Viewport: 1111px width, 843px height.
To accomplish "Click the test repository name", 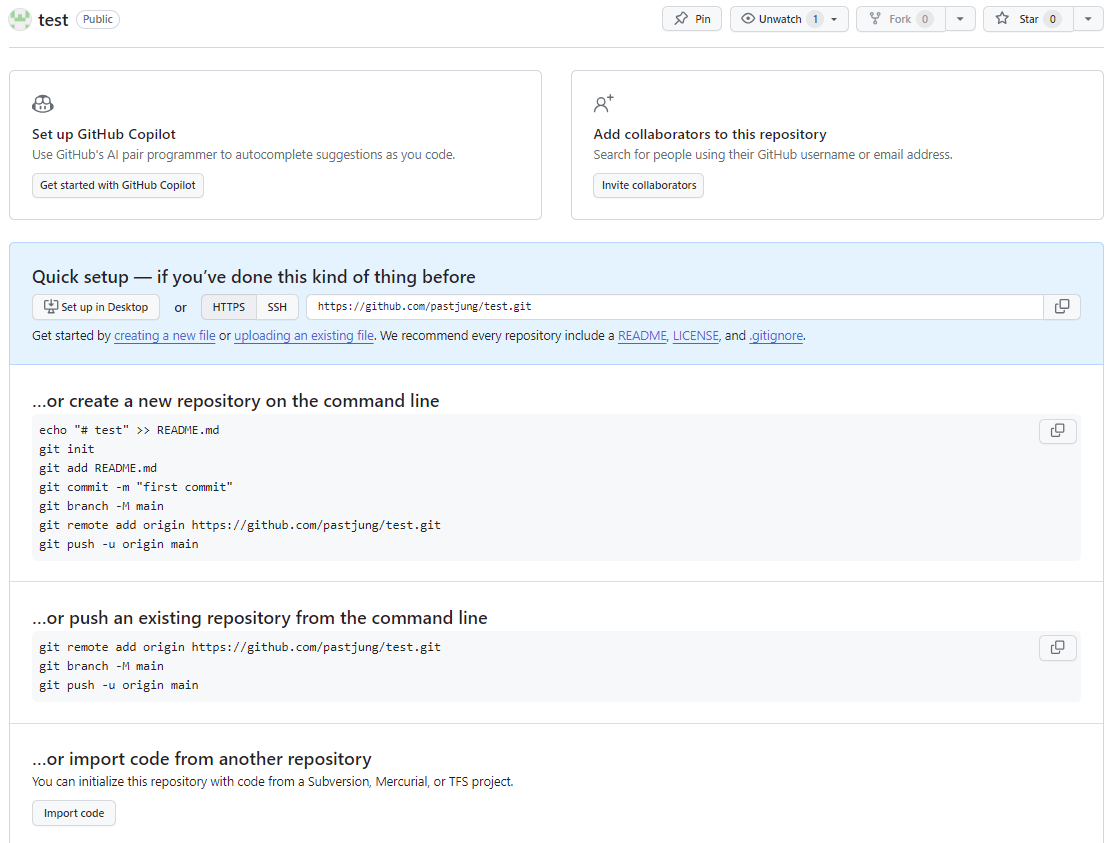I will (x=53, y=20).
